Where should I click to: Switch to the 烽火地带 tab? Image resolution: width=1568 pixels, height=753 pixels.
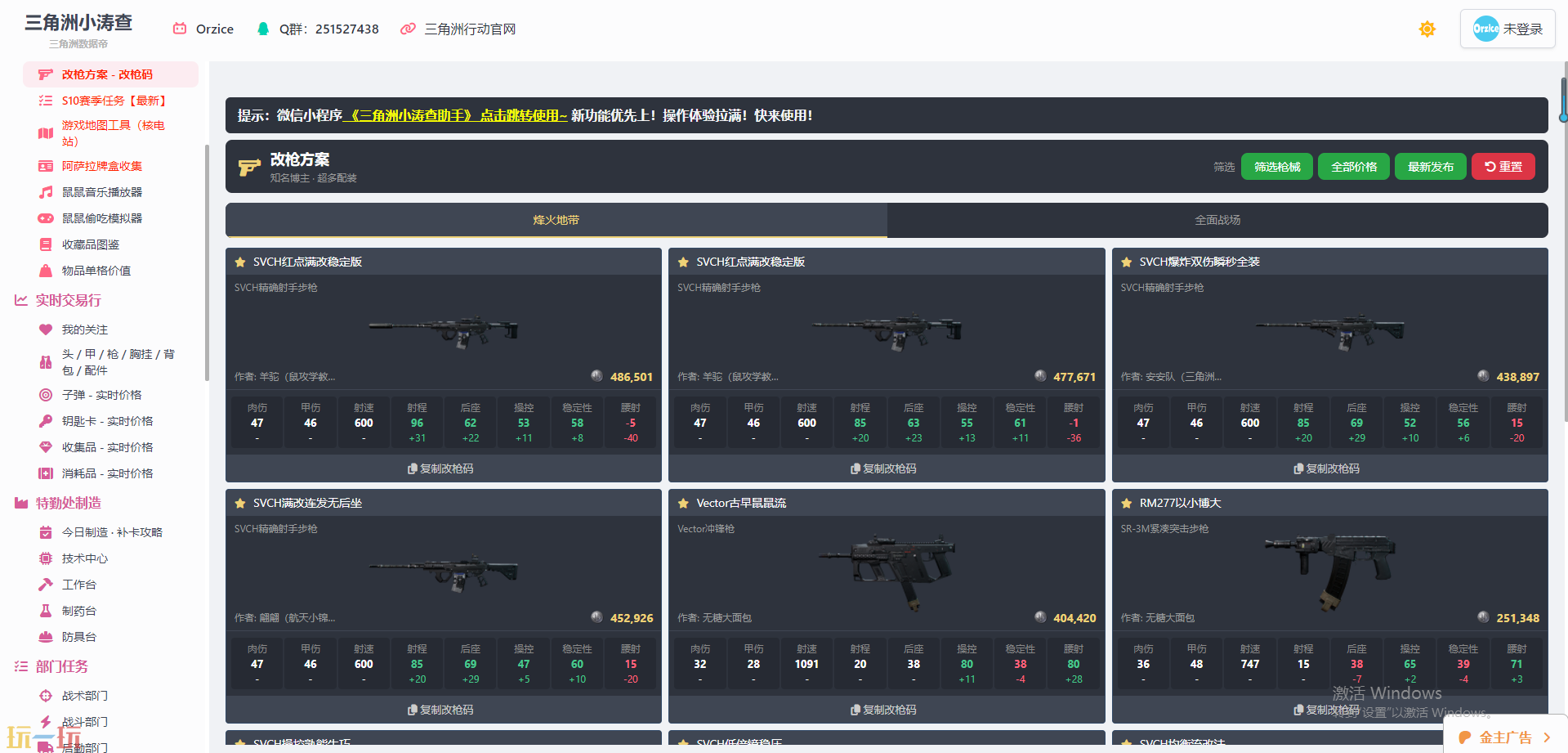pos(556,220)
